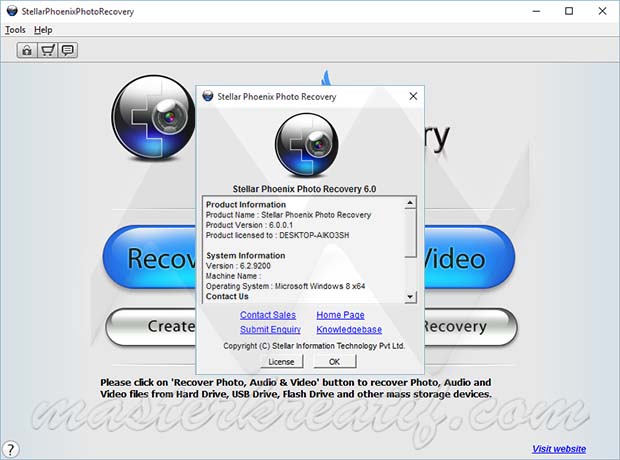Click the info box scroll down arrow
The width and height of the screenshot is (620, 460).
click(x=410, y=297)
